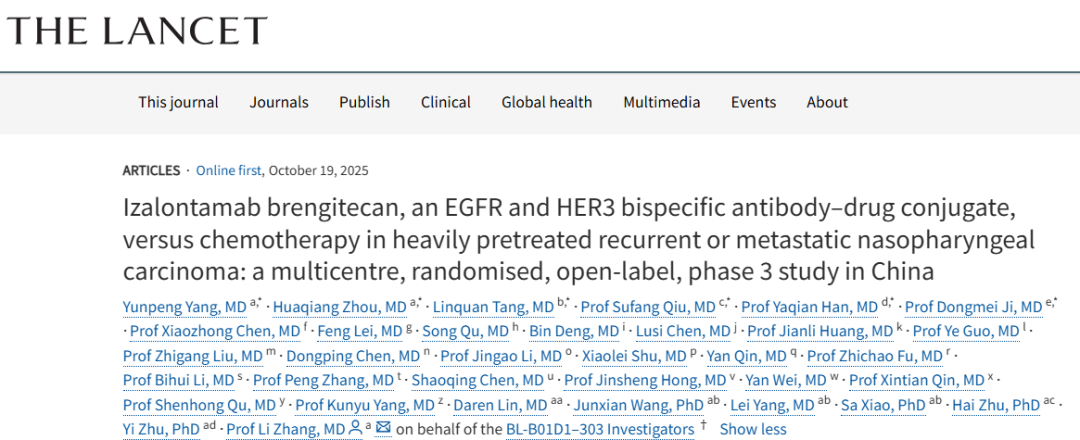The image size is (1080, 440).
Task: Click The Lancet logo
Action: [x=137, y=31]
